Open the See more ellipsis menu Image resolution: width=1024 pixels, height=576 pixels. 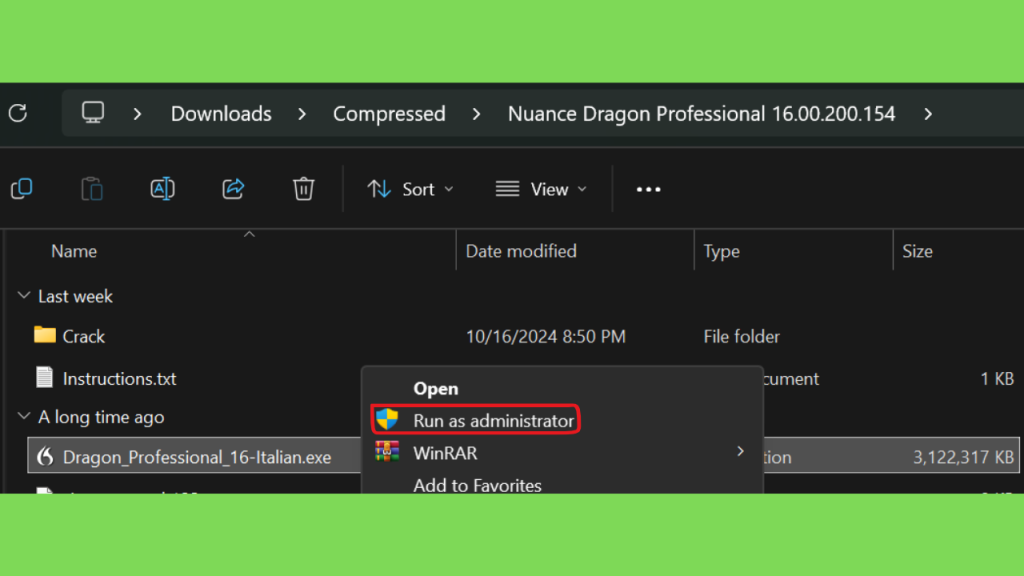point(648,189)
